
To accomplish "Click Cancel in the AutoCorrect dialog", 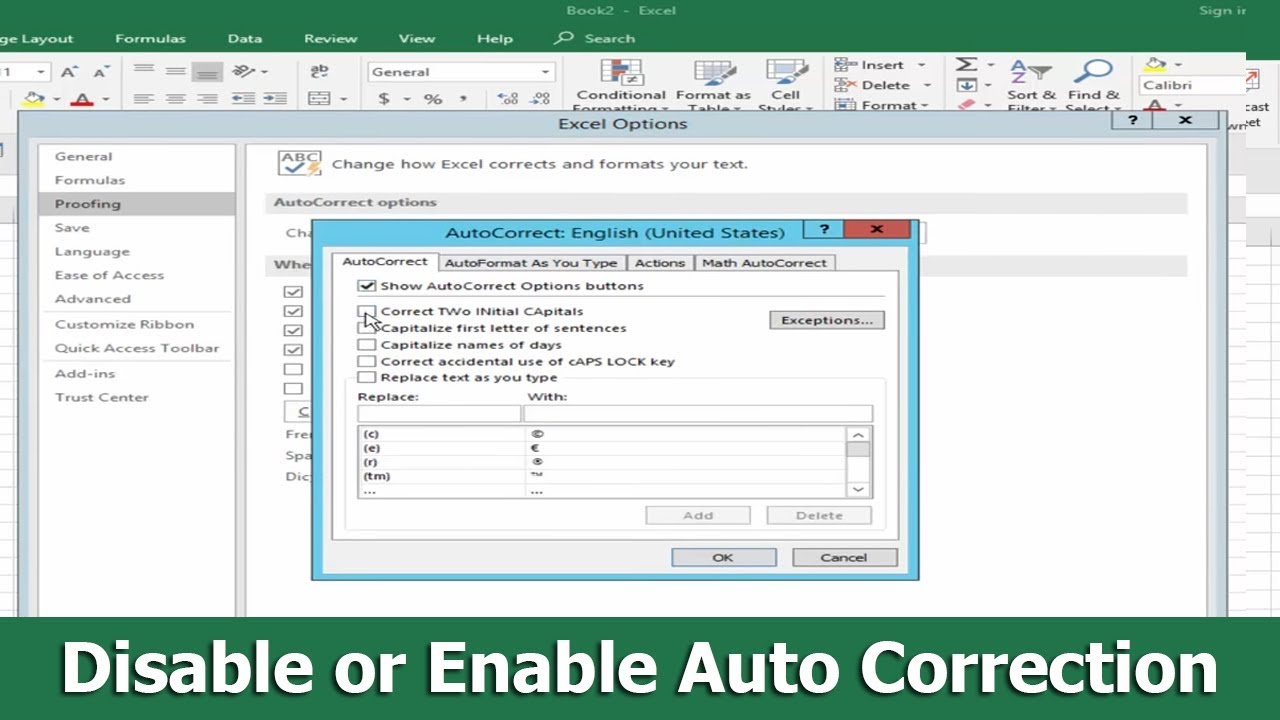I will click(844, 558).
